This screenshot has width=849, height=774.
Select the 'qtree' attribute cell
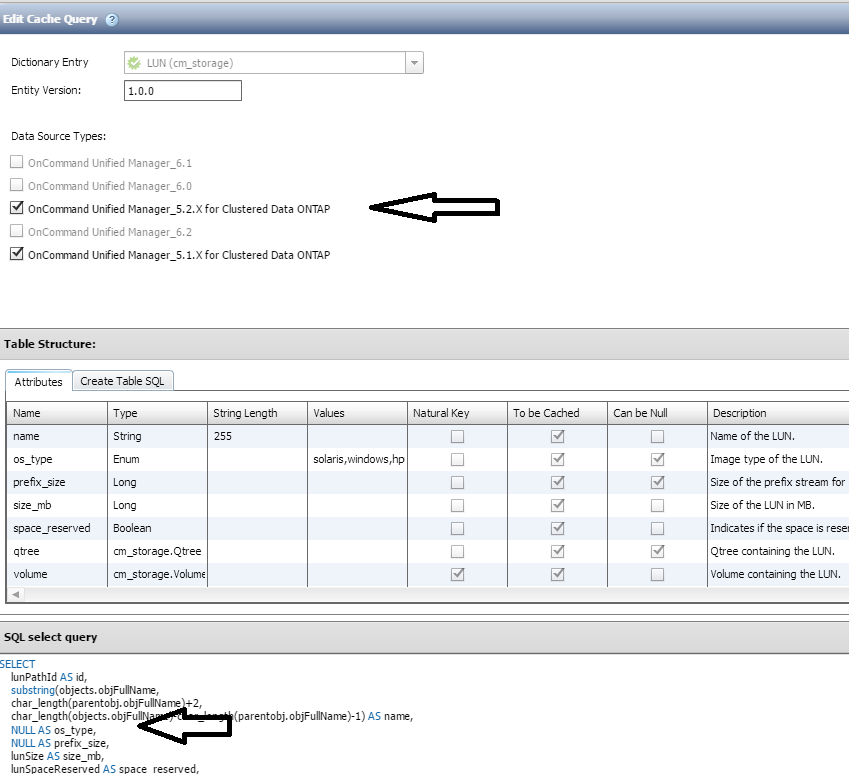pos(57,551)
